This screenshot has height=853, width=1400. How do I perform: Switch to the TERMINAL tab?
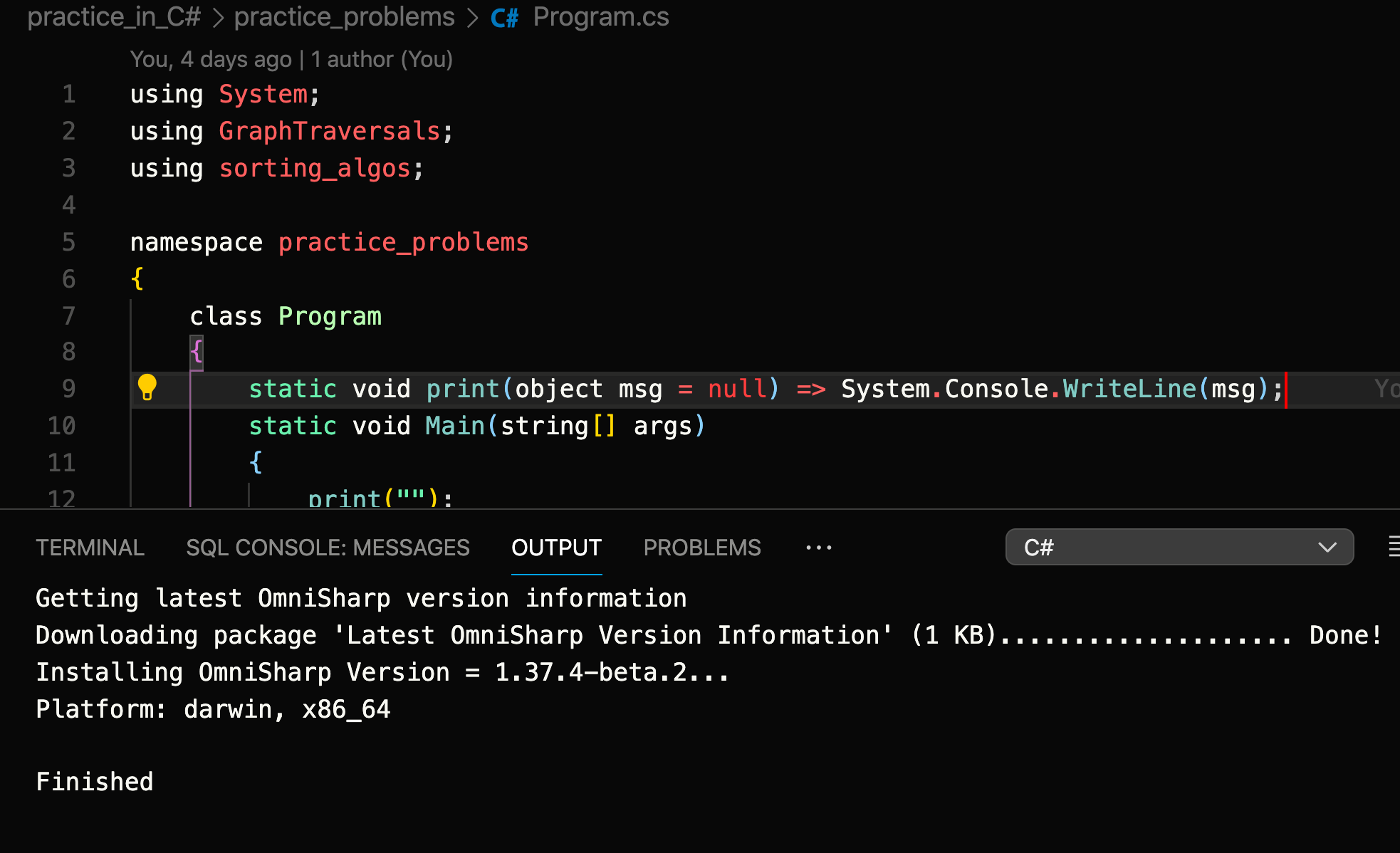[x=90, y=547]
